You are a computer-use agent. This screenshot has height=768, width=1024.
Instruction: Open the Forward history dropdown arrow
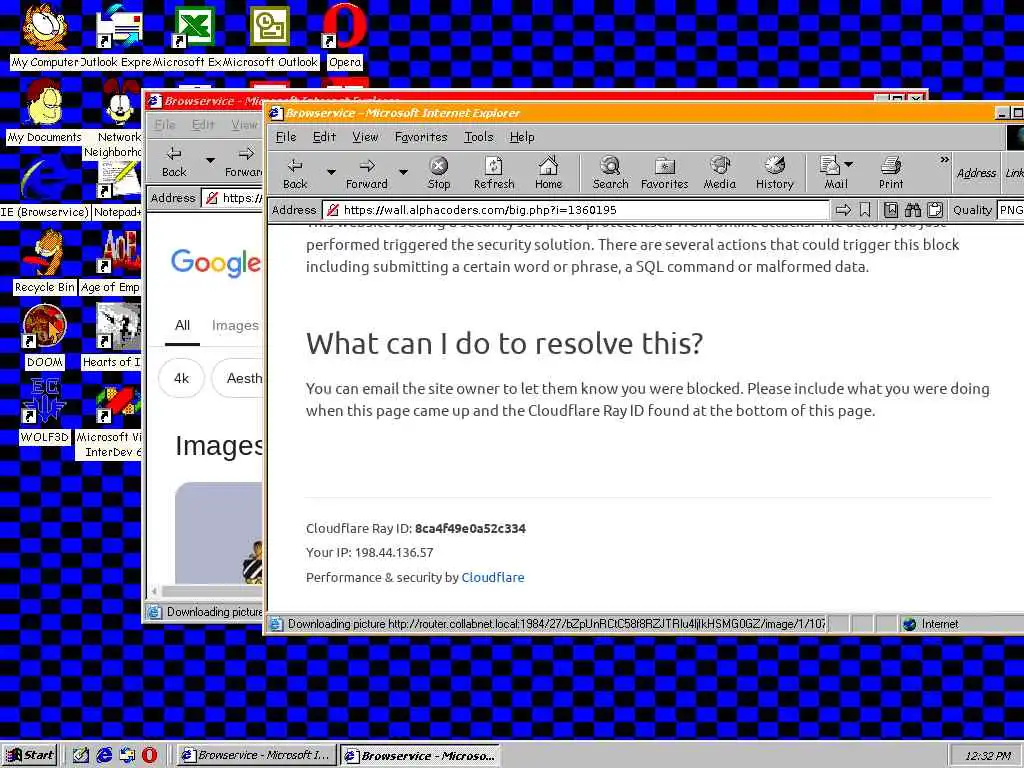(403, 172)
